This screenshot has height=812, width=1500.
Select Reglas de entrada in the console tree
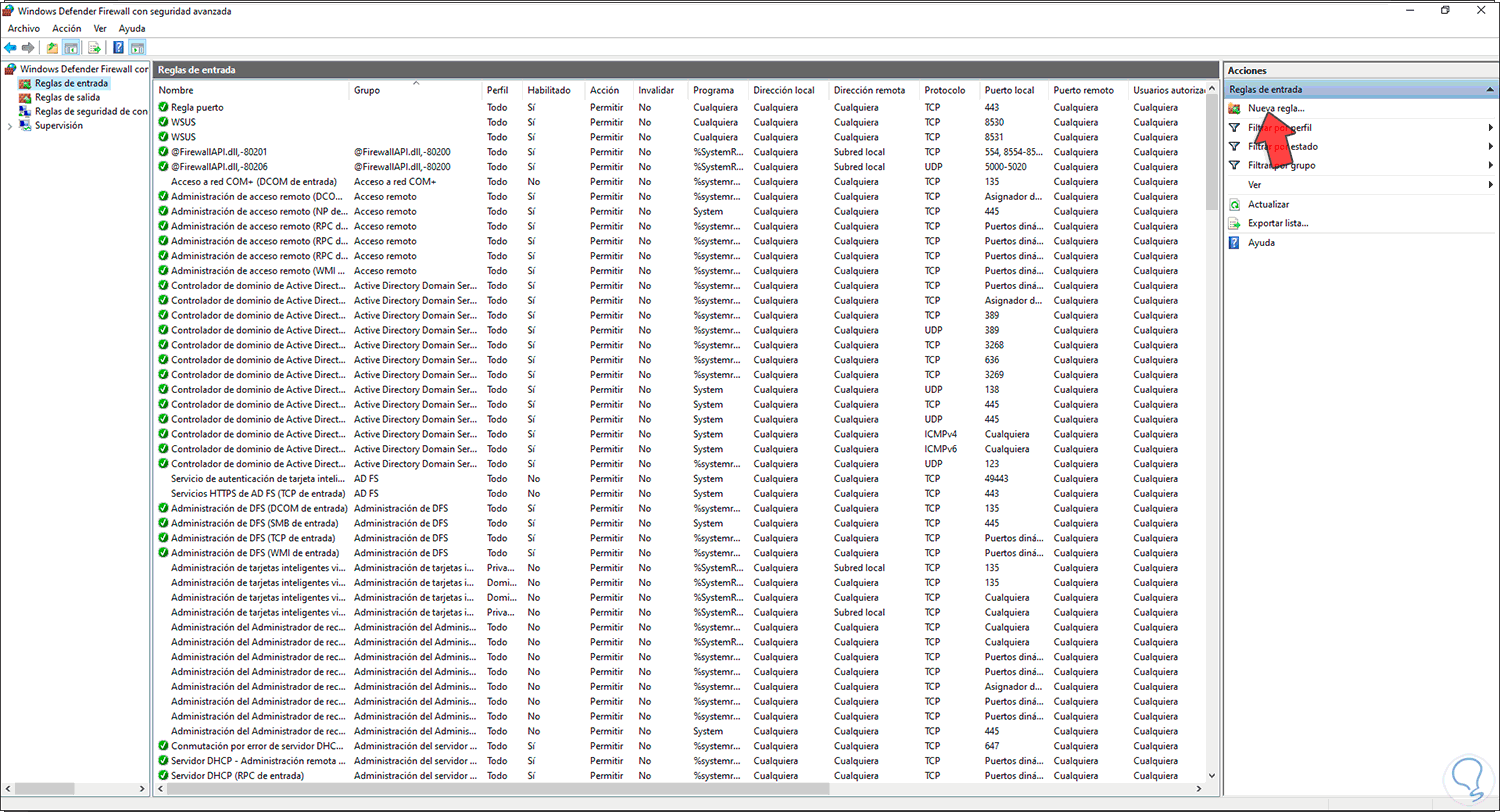point(71,84)
